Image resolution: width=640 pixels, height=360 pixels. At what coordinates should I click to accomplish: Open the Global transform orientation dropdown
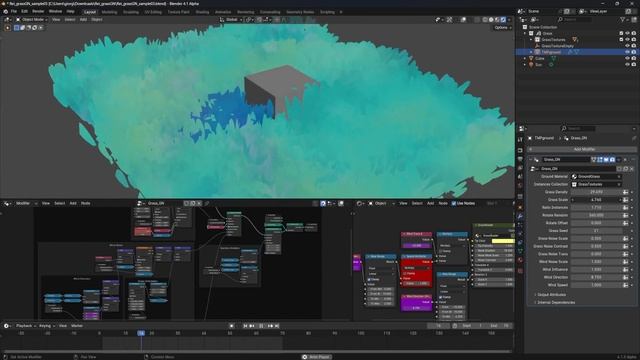(231, 20)
